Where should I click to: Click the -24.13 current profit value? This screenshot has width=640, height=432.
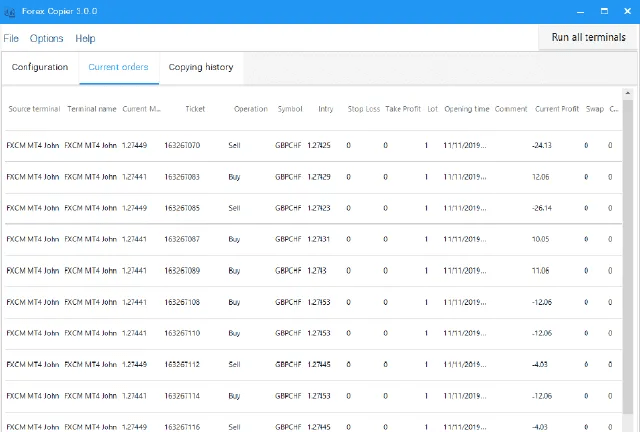542,145
